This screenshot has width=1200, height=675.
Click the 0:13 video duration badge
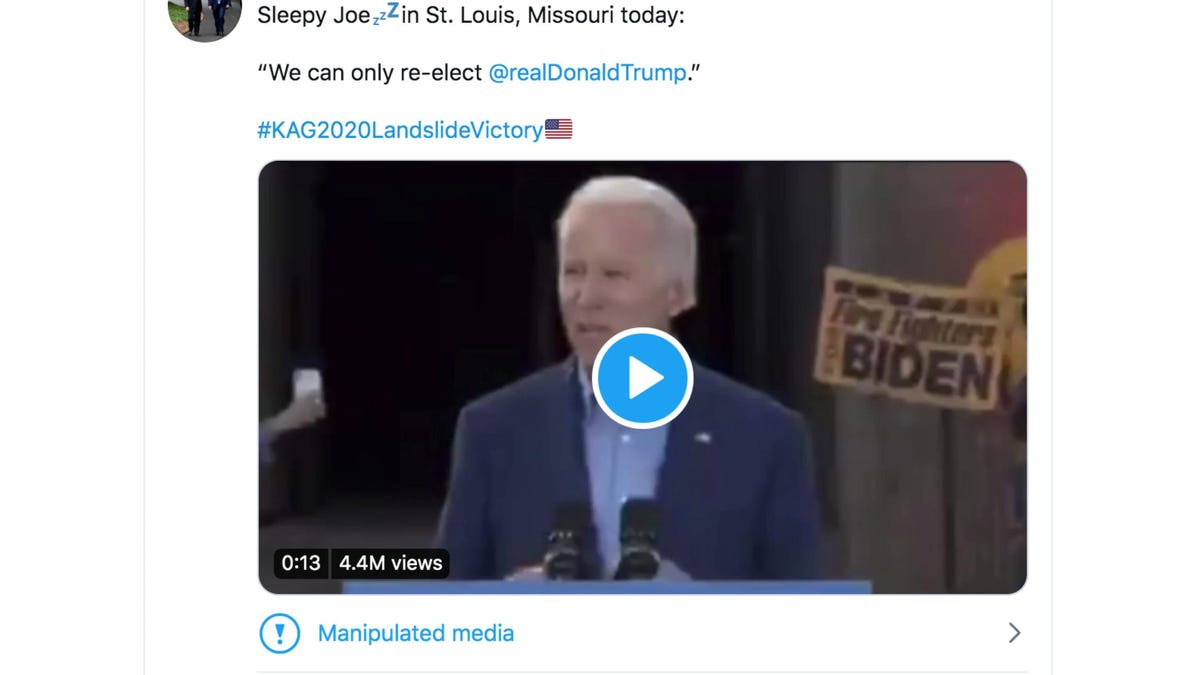pos(300,563)
